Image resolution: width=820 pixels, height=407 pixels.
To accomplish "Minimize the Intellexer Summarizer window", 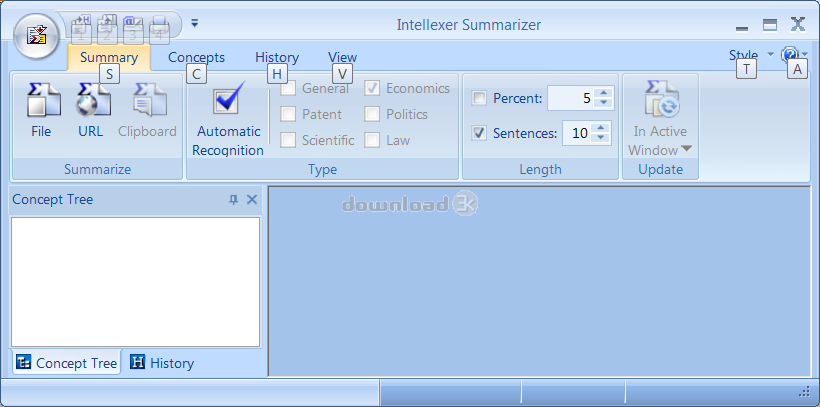I will click(742, 26).
